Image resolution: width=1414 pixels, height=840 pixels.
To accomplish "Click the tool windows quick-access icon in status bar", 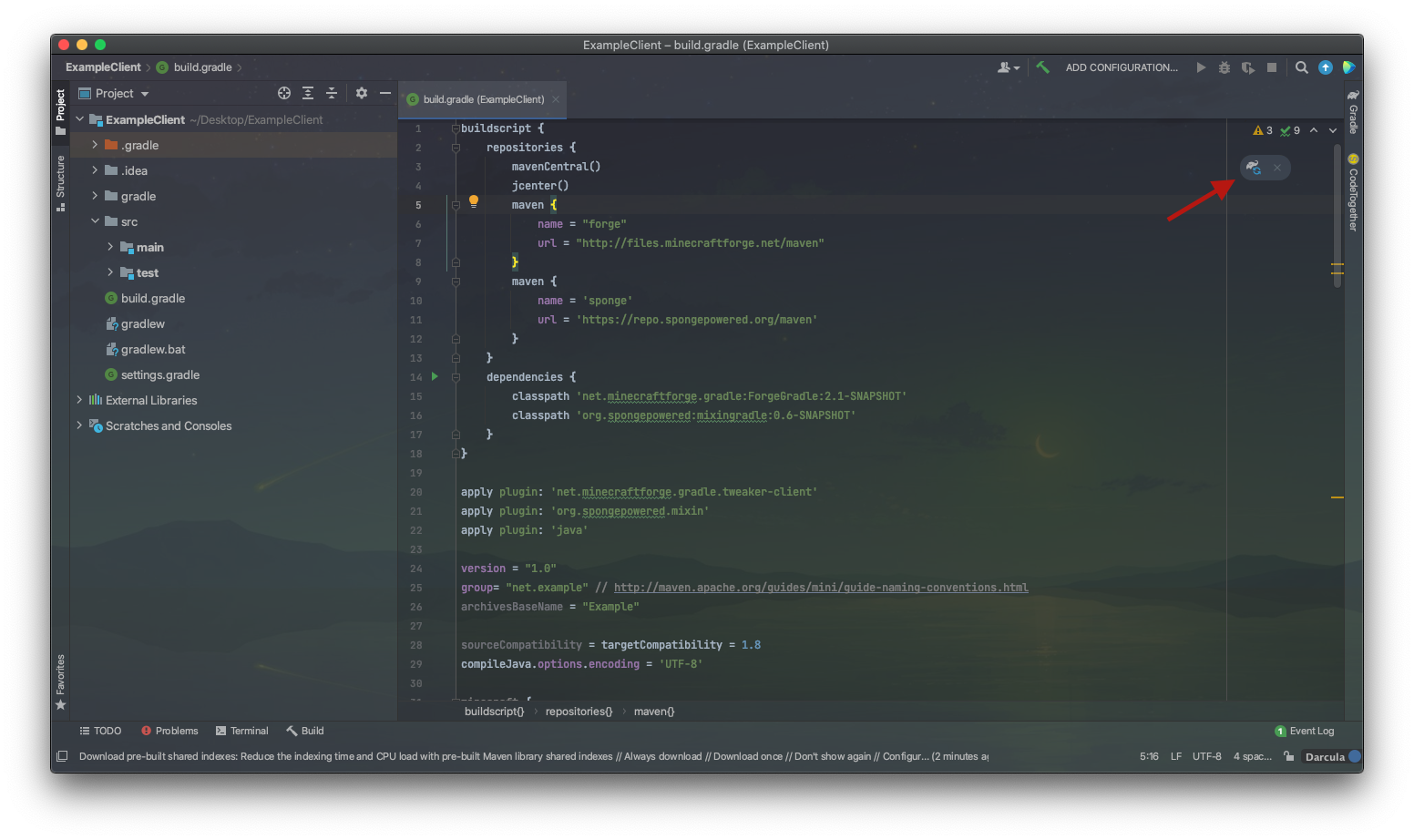I will 62,756.
